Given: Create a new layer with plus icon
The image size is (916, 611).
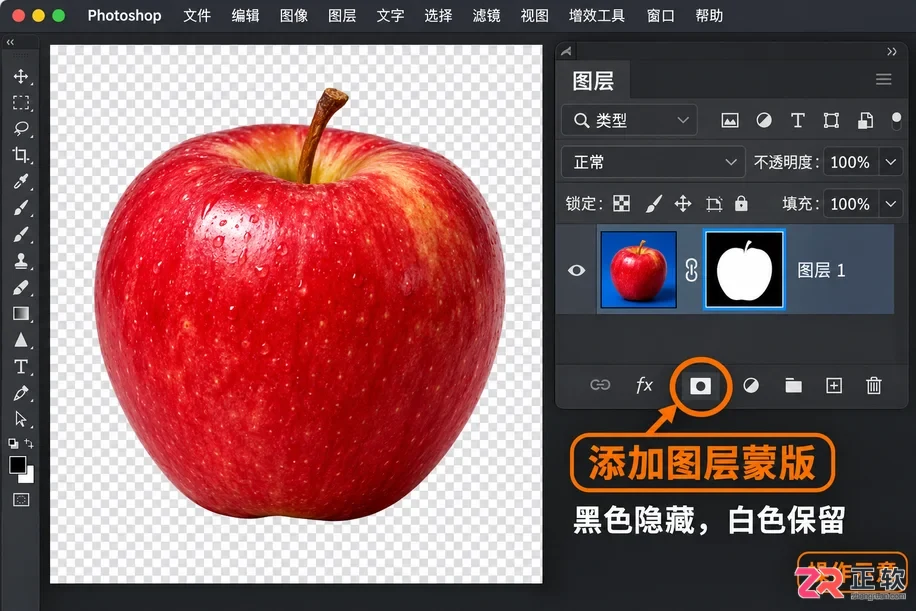Looking at the screenshot, I should click(834, 386).
